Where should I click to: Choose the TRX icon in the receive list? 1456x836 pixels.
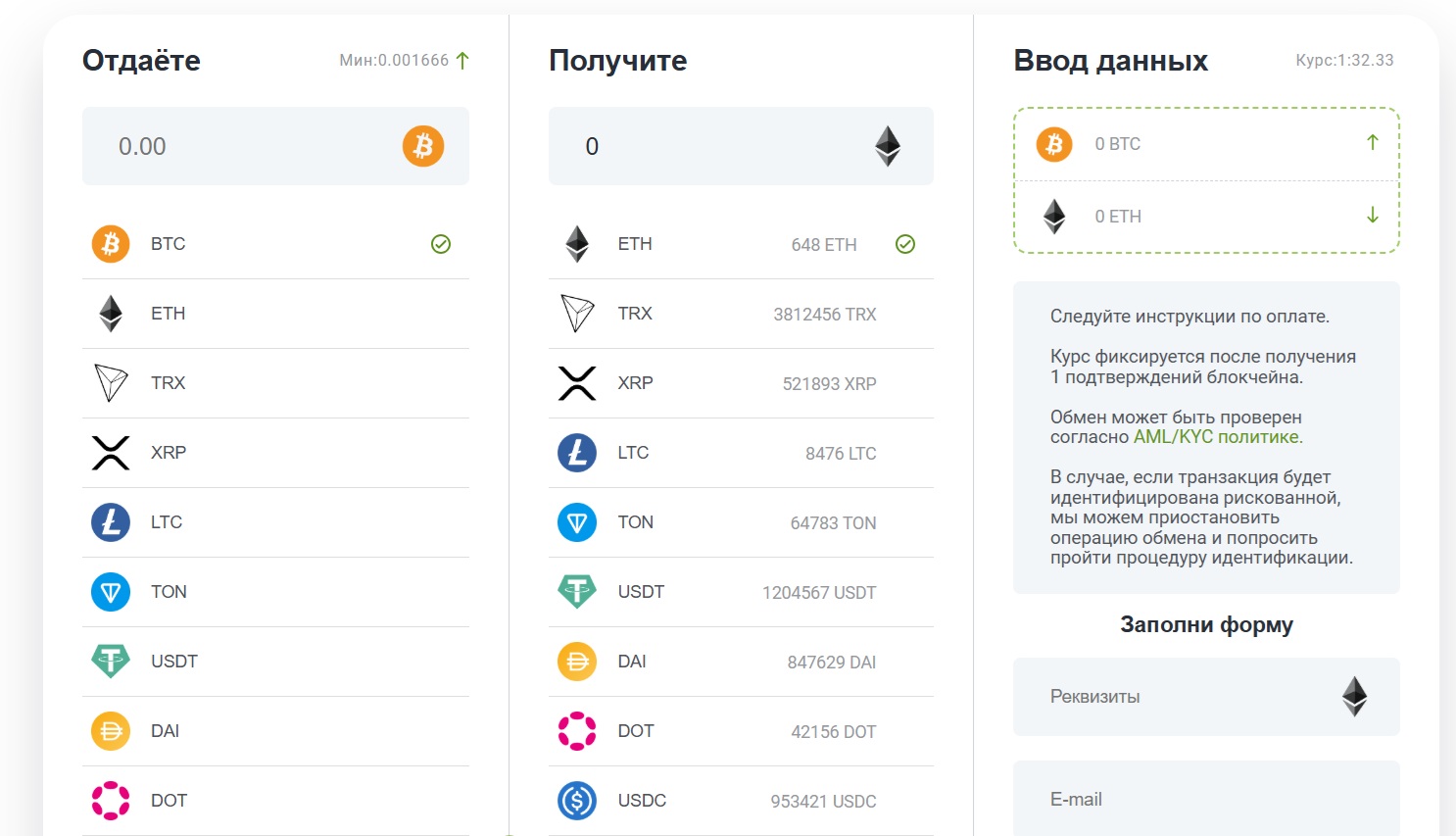[577, 314]
